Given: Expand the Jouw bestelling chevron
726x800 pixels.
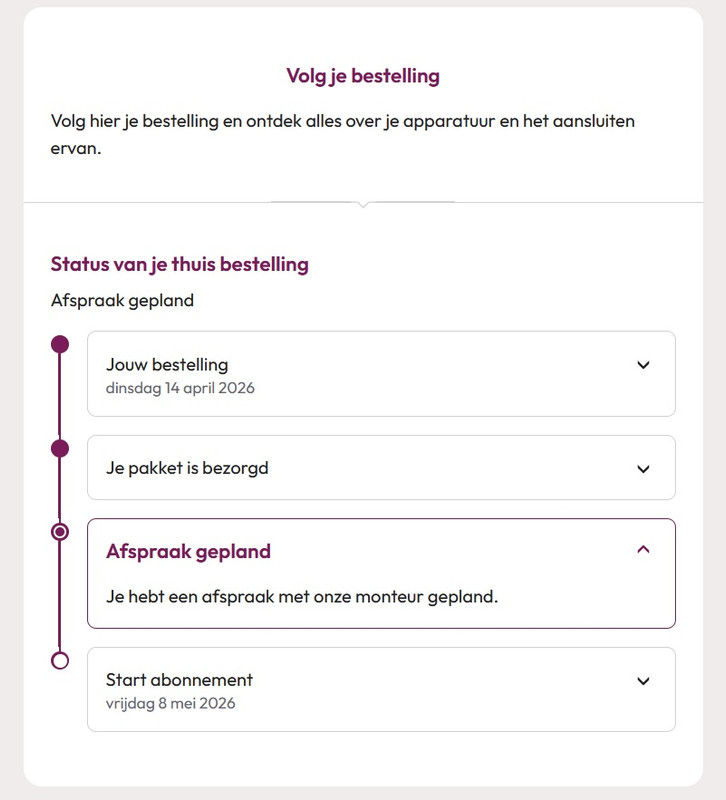Looking at the screenshot, I should pos(643,365).
